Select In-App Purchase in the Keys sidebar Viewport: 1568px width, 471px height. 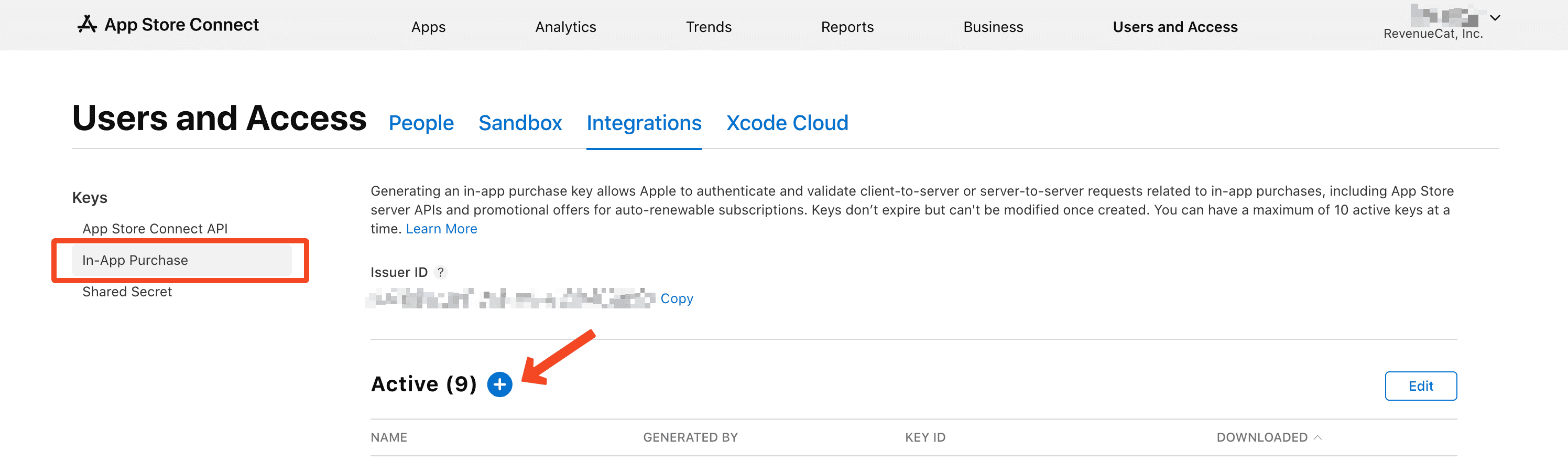(135, 261)
